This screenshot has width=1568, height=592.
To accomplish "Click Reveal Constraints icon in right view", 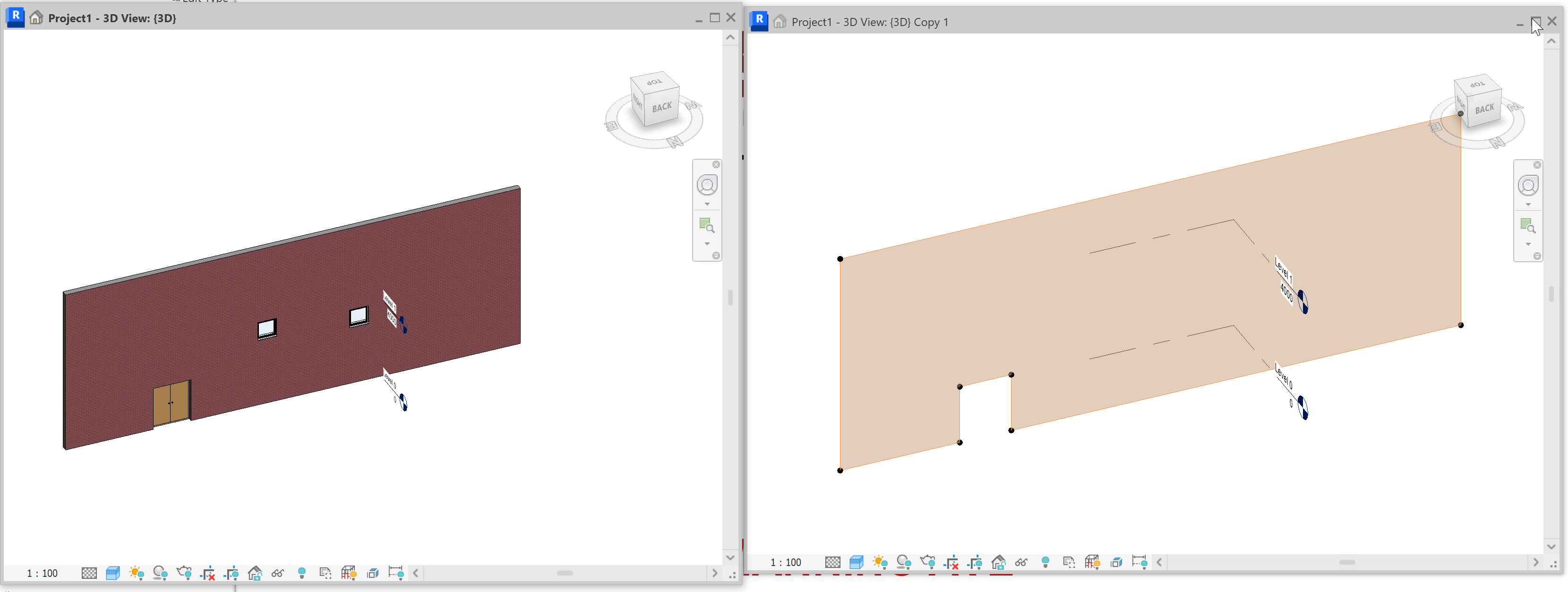I will pyautogui.click(x=1139, y=562).
